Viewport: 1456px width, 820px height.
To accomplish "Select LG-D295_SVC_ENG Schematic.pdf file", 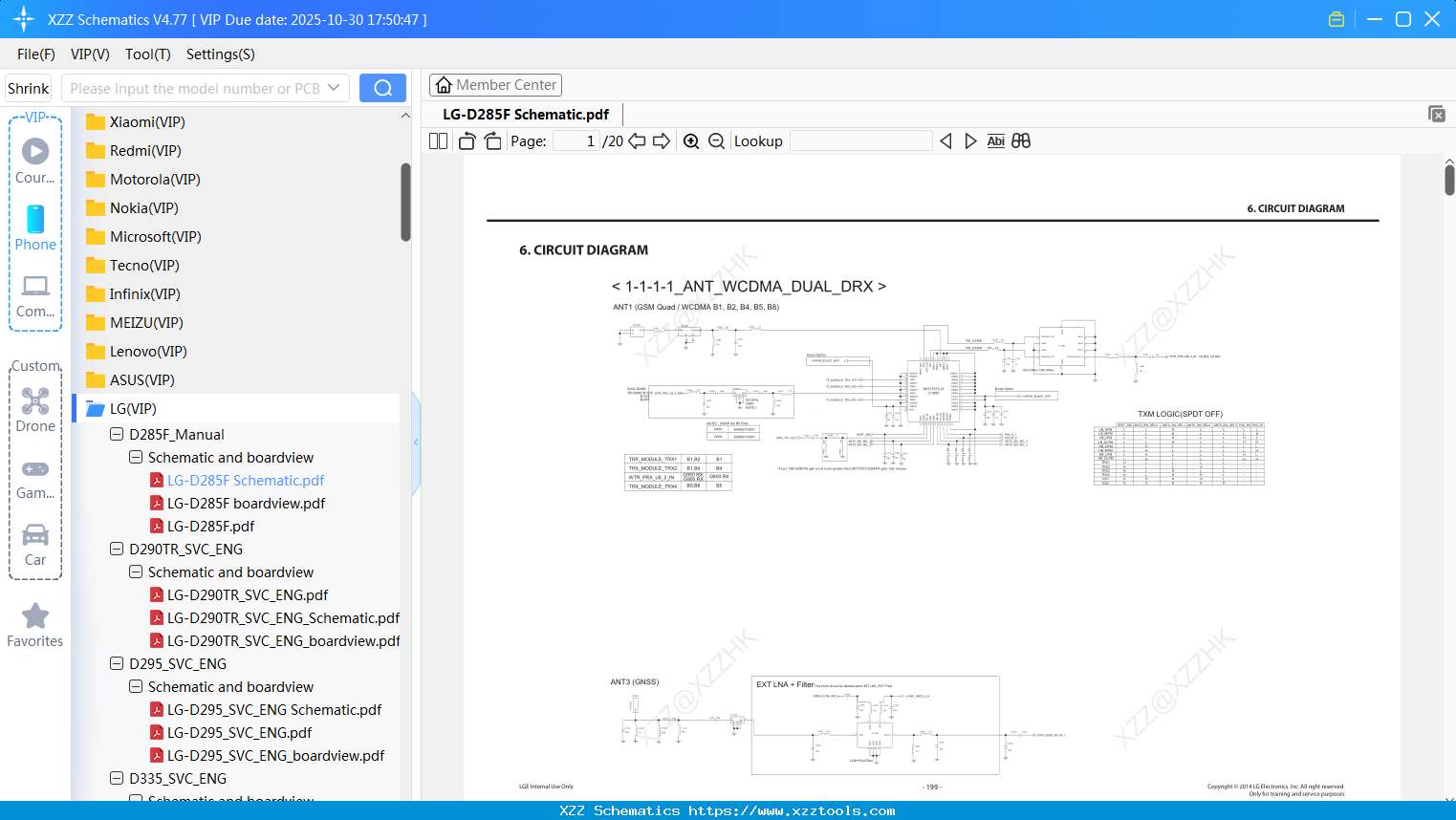I will tap(274, 709).
